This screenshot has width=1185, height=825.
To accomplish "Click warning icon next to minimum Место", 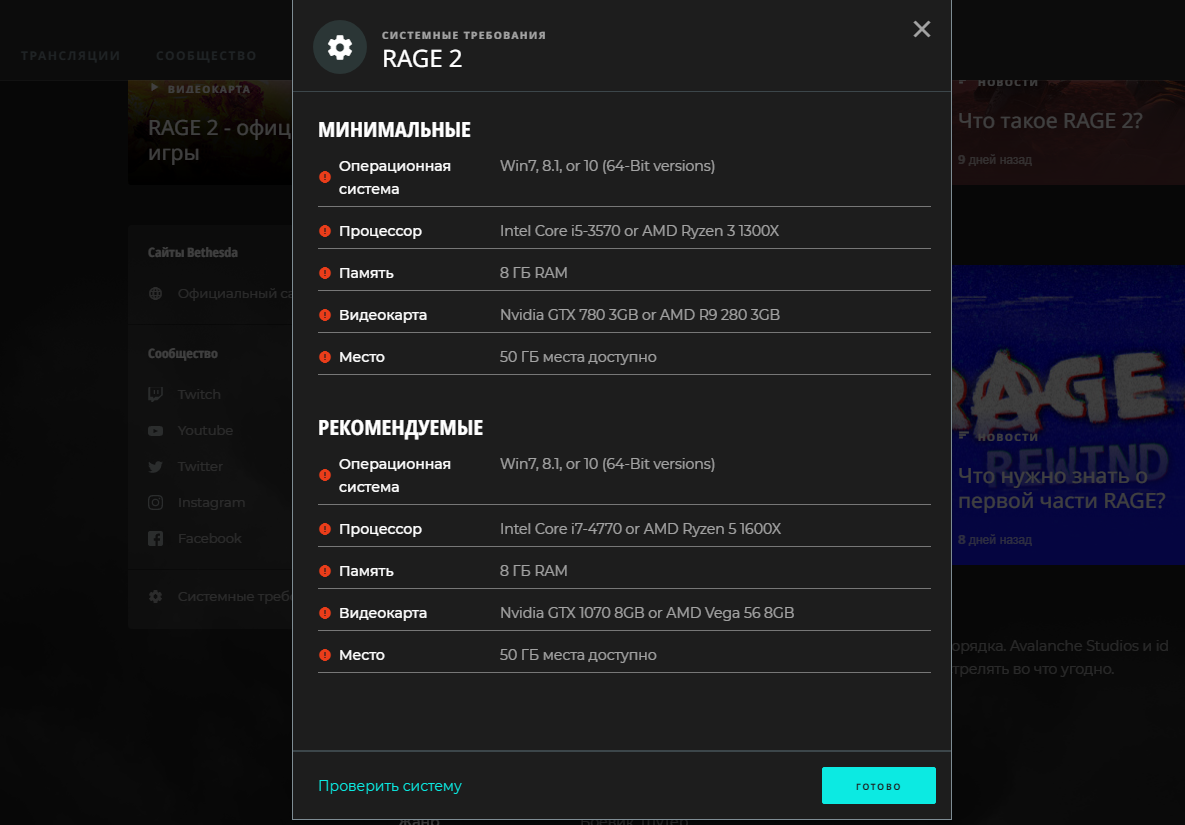I will click(325, 357).
